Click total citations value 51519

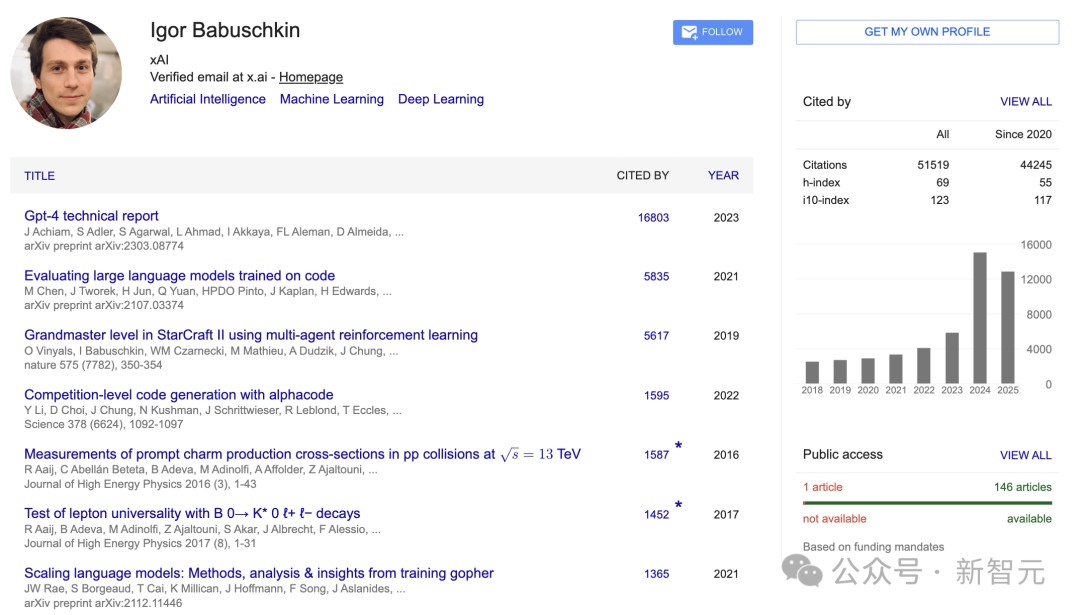(933, 165)
